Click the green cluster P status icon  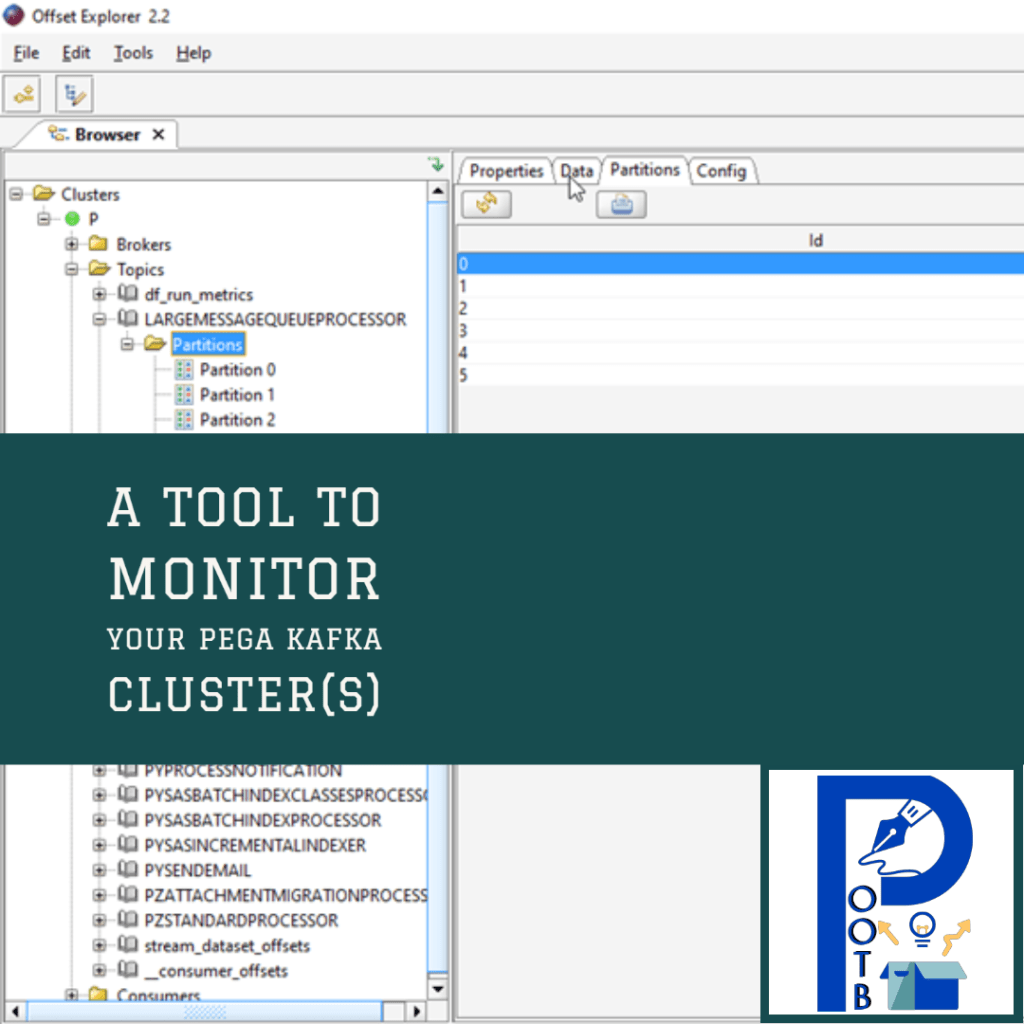point(72,219)
